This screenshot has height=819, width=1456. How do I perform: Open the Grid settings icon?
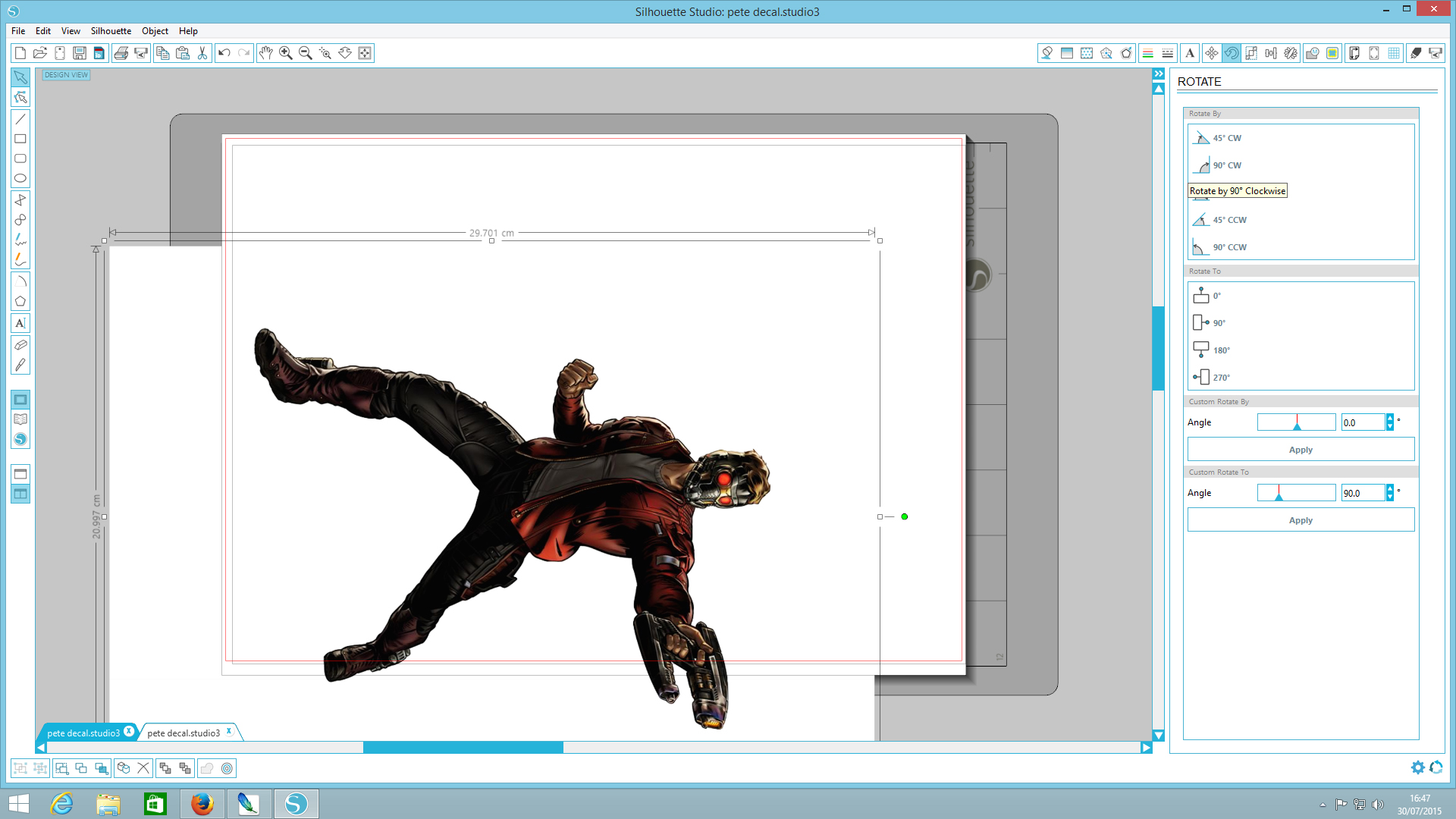pos(1394,53)
